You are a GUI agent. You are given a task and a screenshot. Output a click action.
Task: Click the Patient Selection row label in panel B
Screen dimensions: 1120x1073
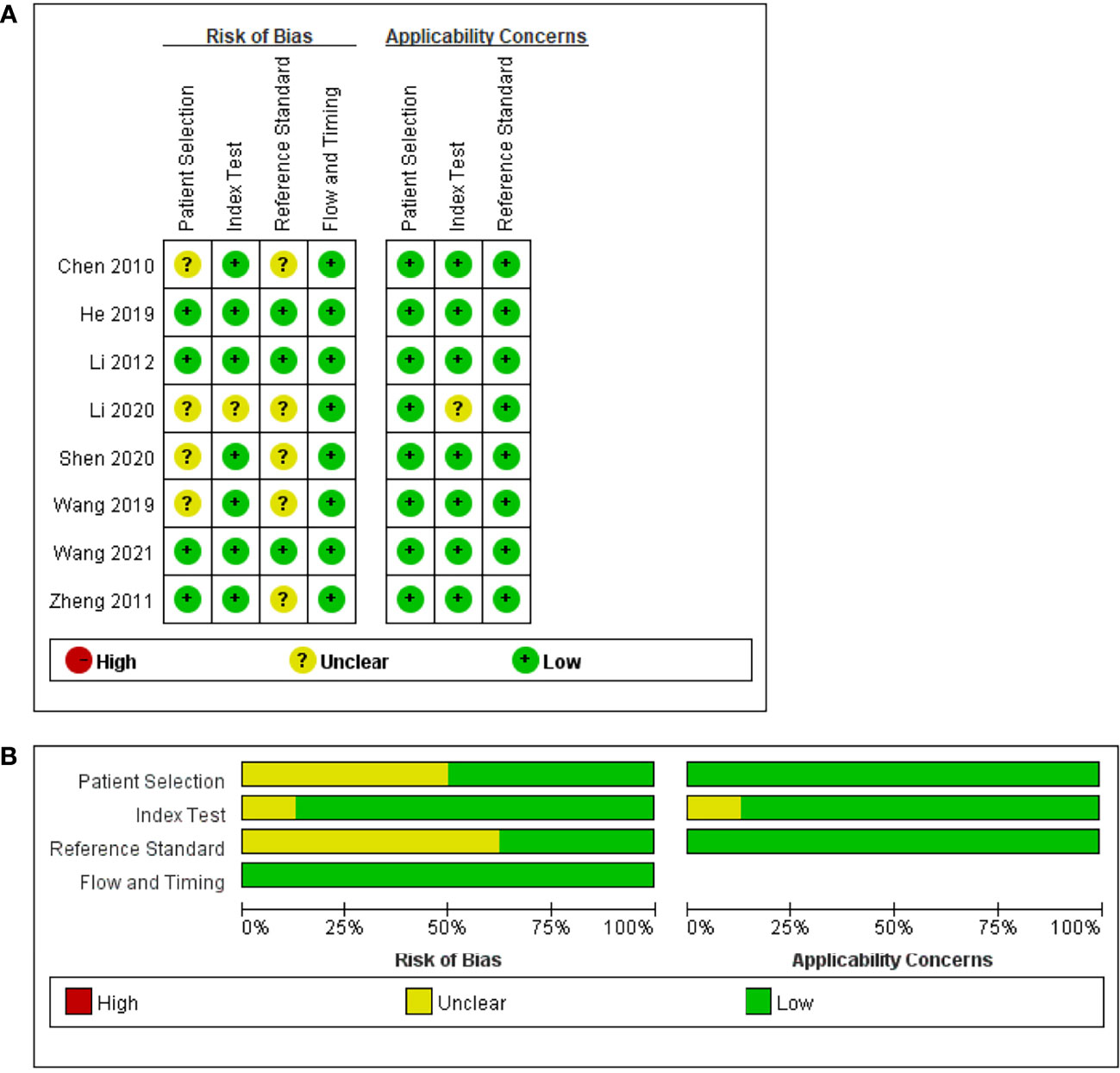coord(152,781)
